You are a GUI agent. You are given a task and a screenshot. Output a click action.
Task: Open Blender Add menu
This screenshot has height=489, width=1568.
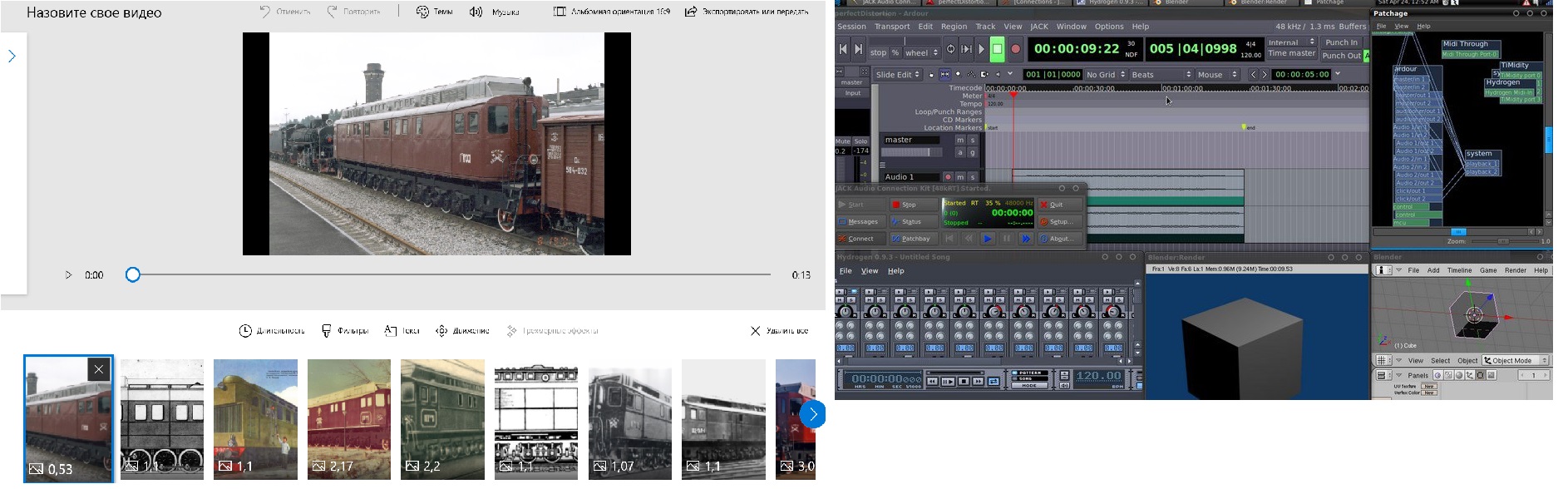click(x=1433, y=270)
